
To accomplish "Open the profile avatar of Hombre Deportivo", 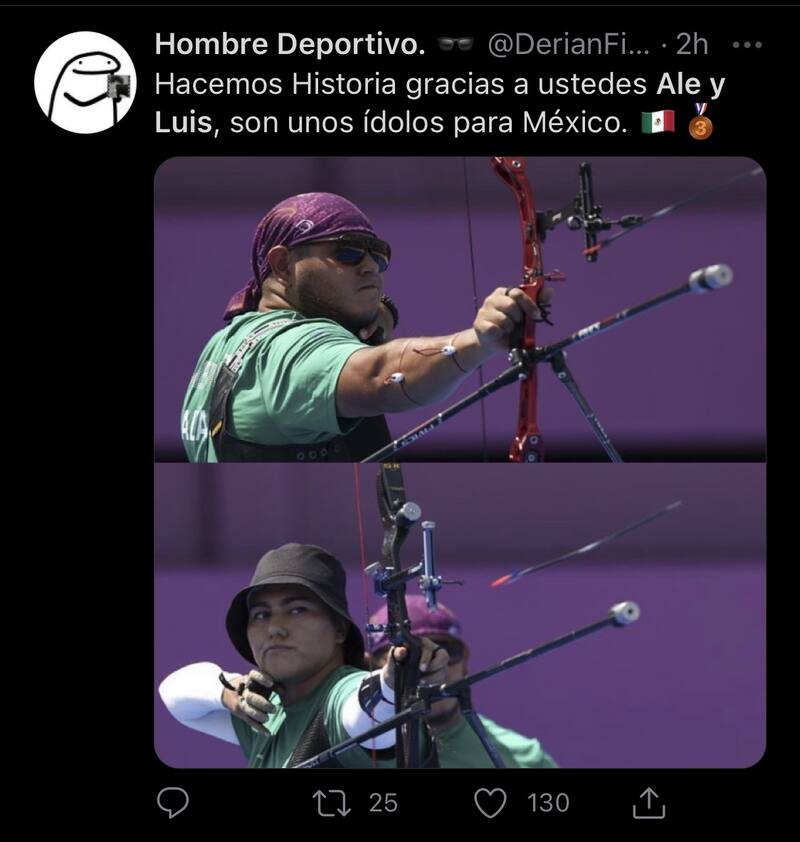I will [x=85, y=82].
